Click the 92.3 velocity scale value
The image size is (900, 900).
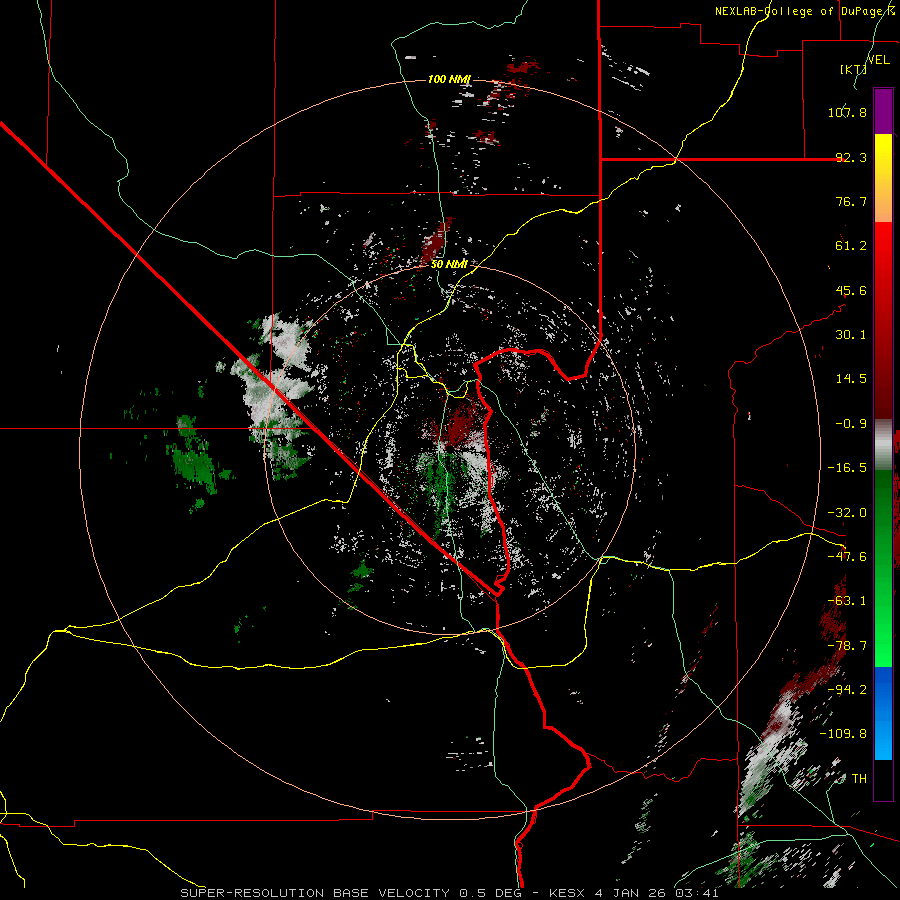tap(851, 157)
